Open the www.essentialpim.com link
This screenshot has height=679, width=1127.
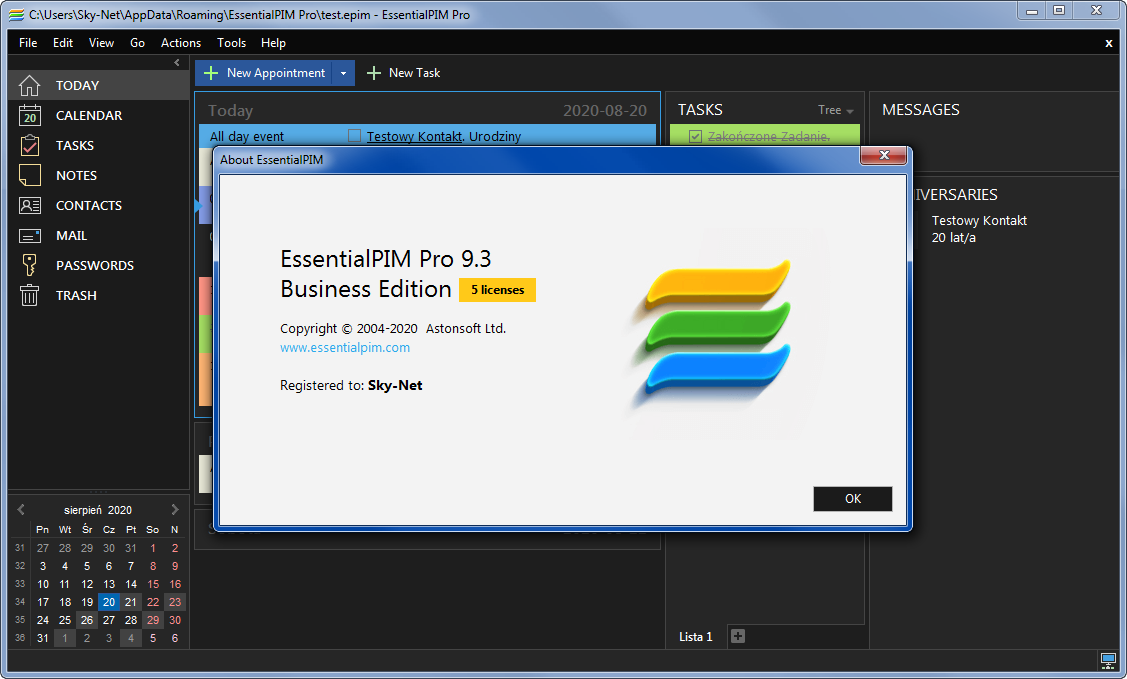(345, 348)
